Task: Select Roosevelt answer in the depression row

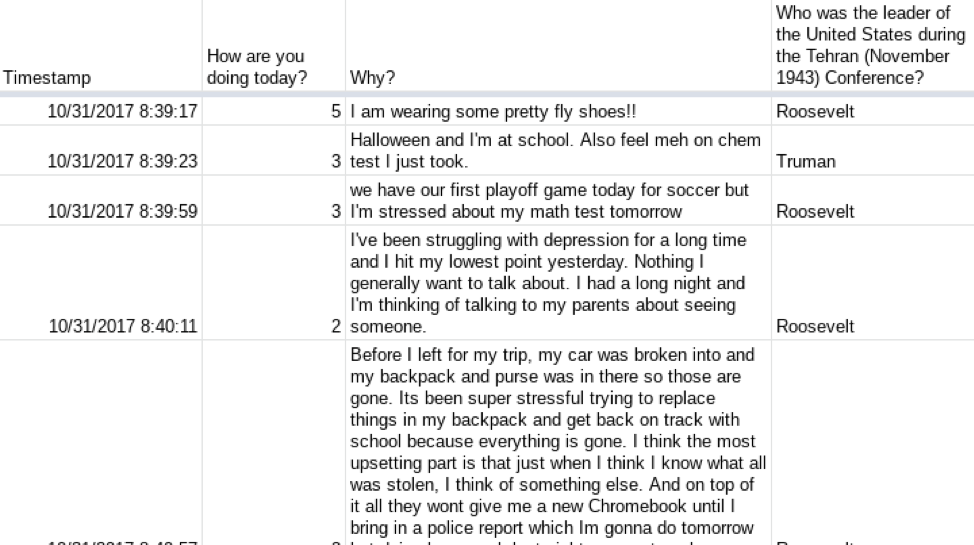Action: point(873,283)
